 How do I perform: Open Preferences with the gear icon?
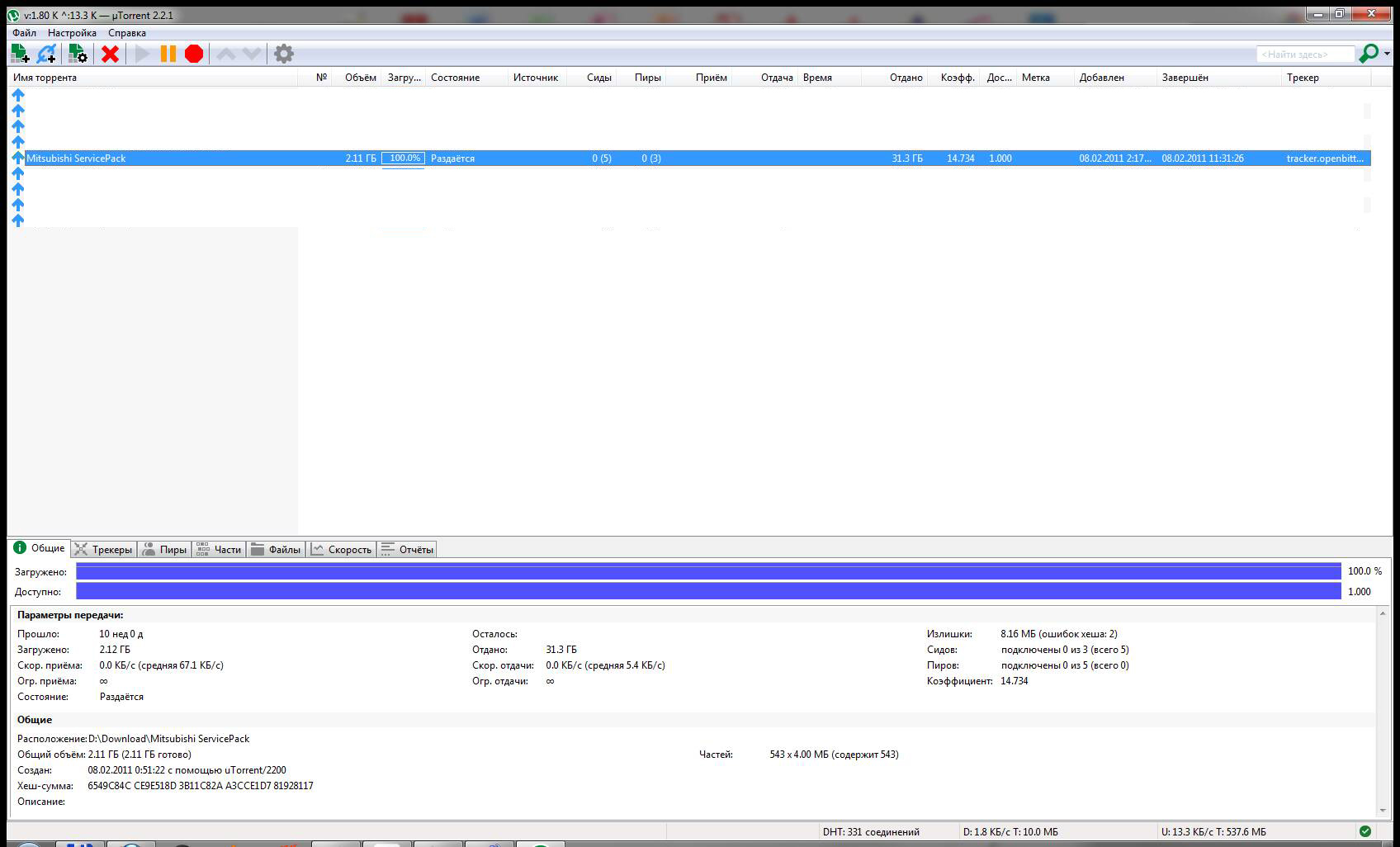[283, 54]
